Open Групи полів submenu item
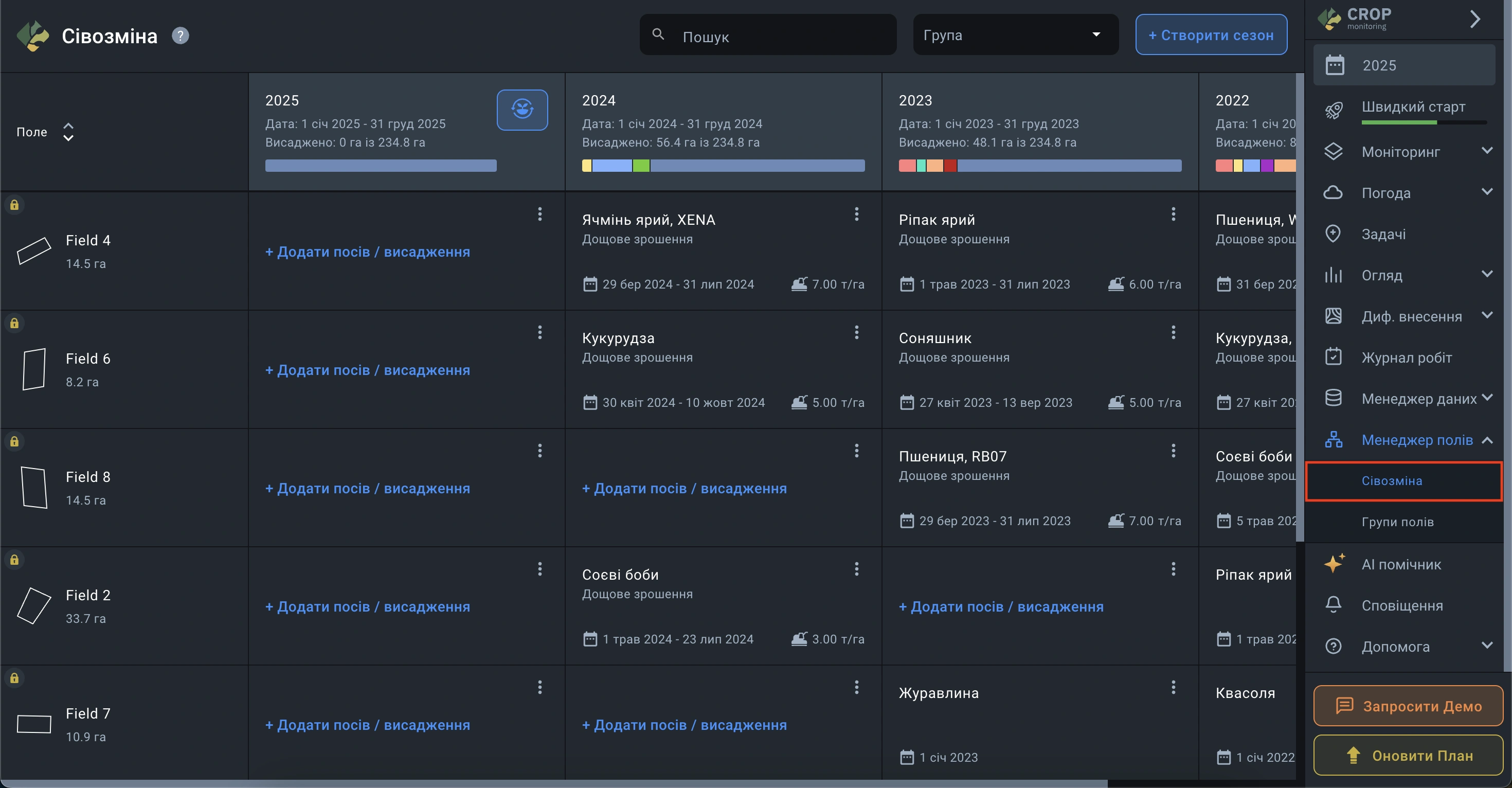 (1397, 522)
